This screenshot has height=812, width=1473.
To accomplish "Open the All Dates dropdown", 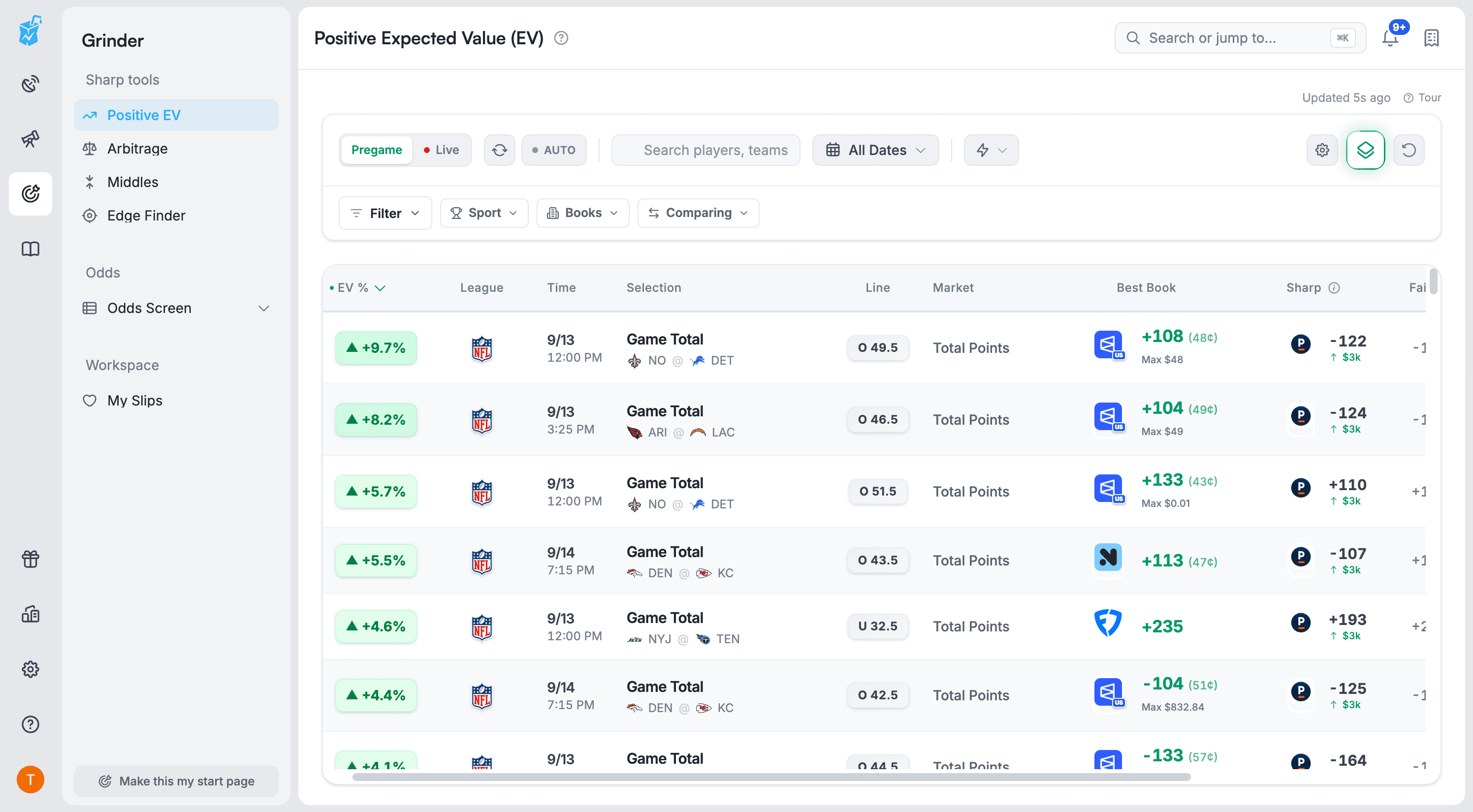I will pyautogui.click(x=875, y=150).
